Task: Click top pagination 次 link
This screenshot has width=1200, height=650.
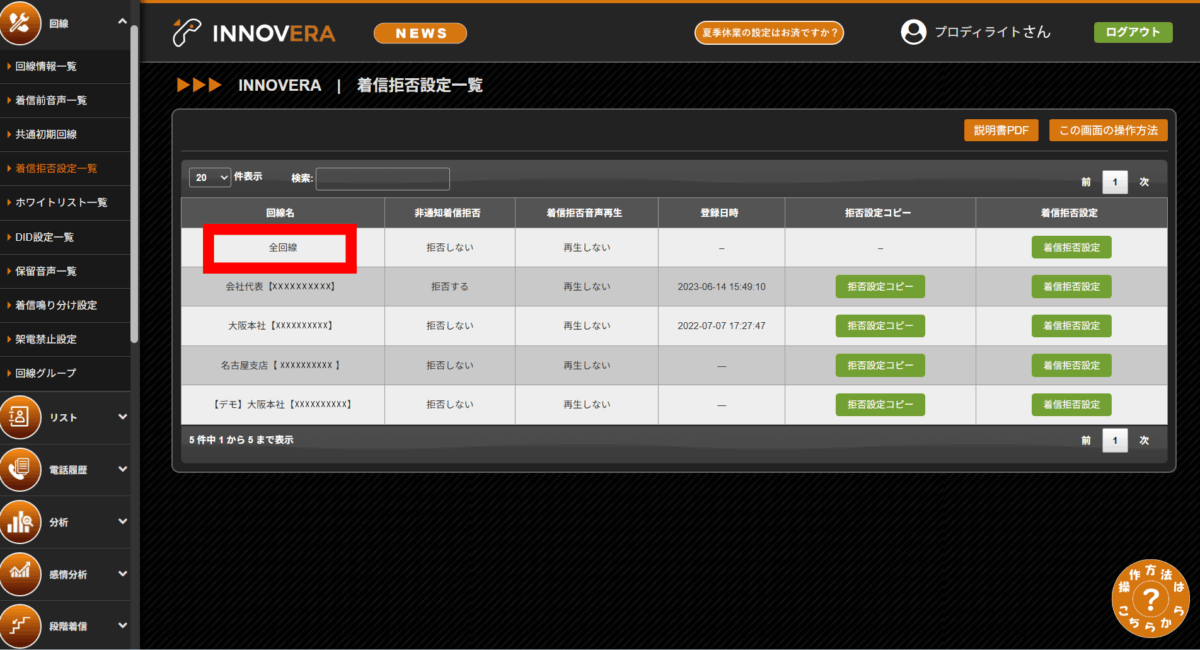Action: (x=1144, y=183)
